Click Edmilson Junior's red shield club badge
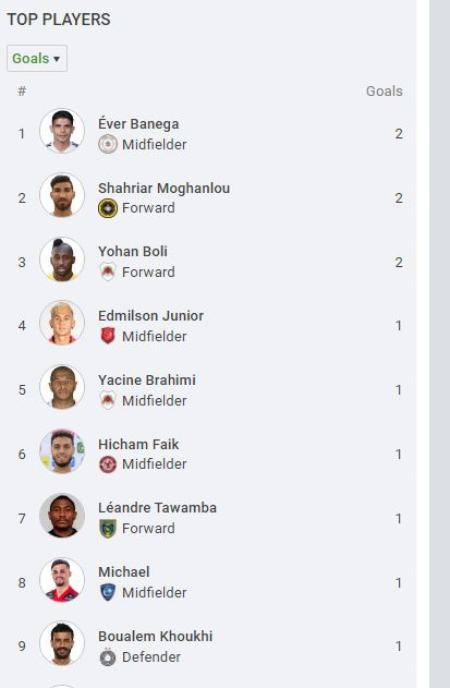This screenshot has height=688, width=450. click(107, 337)
